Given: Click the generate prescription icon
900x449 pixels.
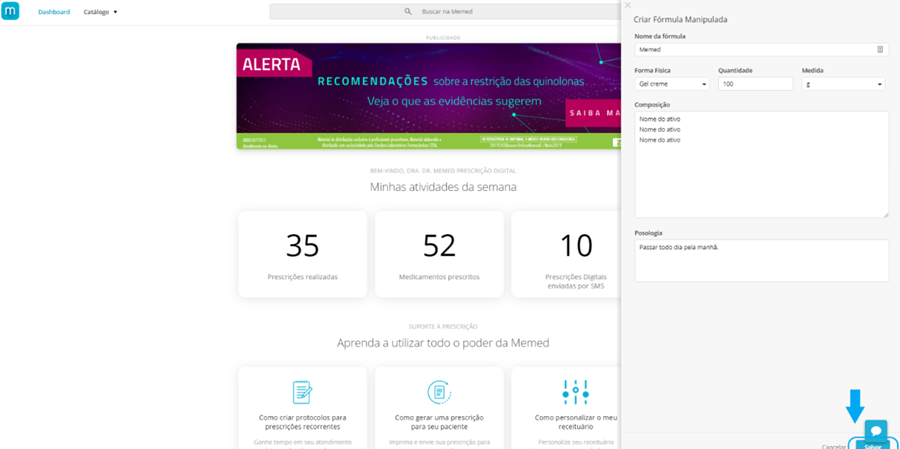Looking at the screenshot, I should coord(439,392).
